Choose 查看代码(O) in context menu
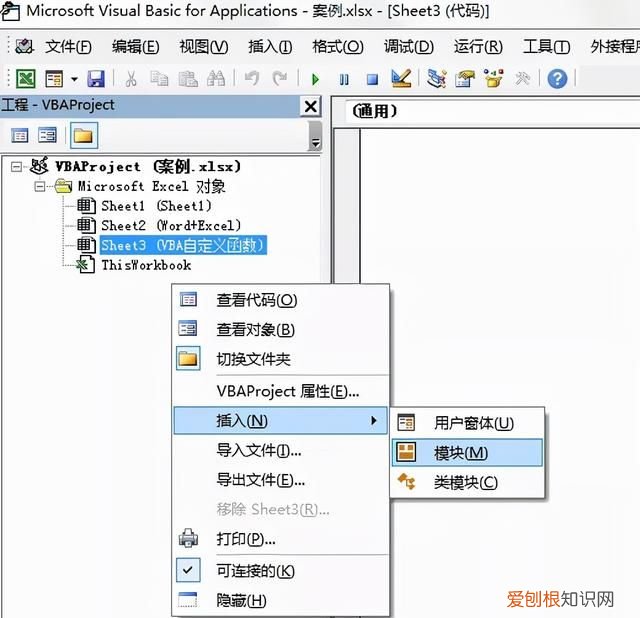 [x=280, y=300]
